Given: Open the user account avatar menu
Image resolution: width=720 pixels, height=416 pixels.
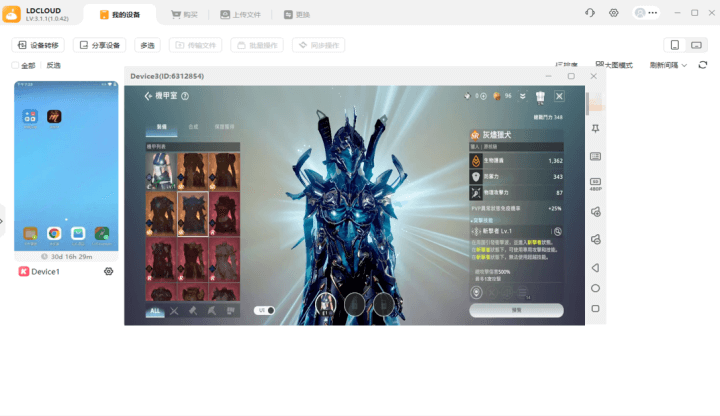Looking at the screenshot, I should (x=646, y=13).
